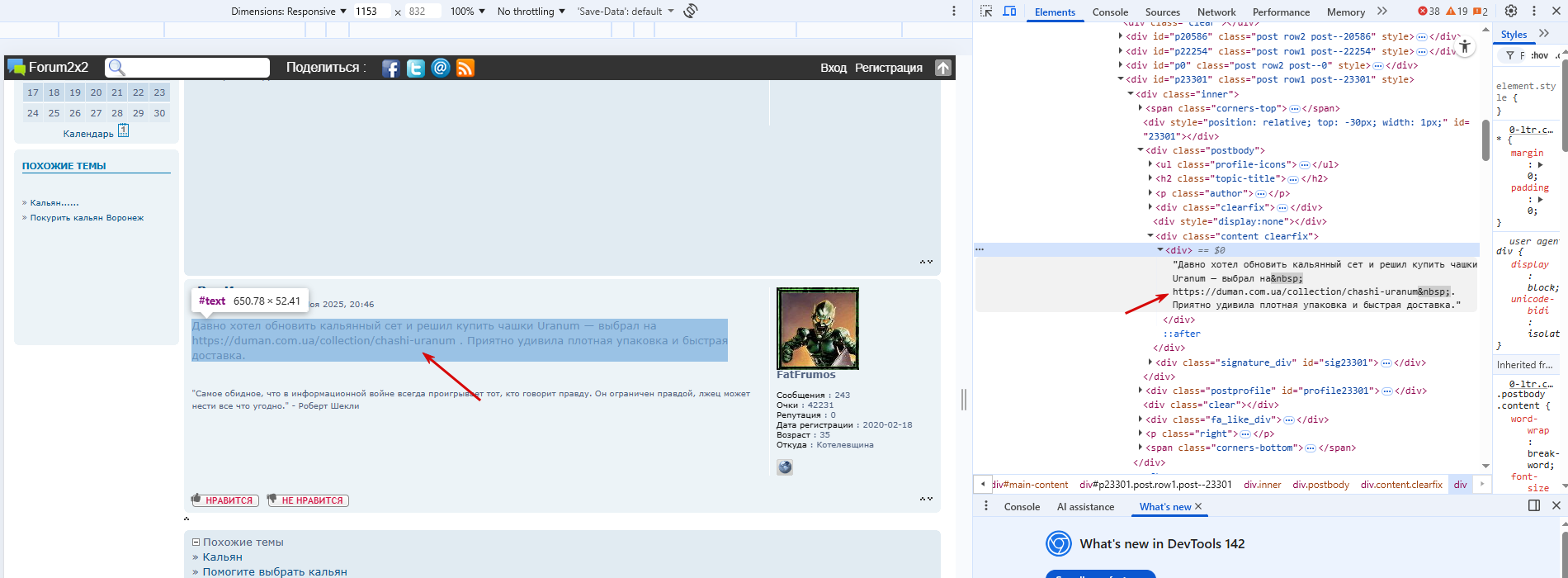1568x578 pixels.
Task: Click the FatFrumos avatar image
Action: (x=817, y=328)
